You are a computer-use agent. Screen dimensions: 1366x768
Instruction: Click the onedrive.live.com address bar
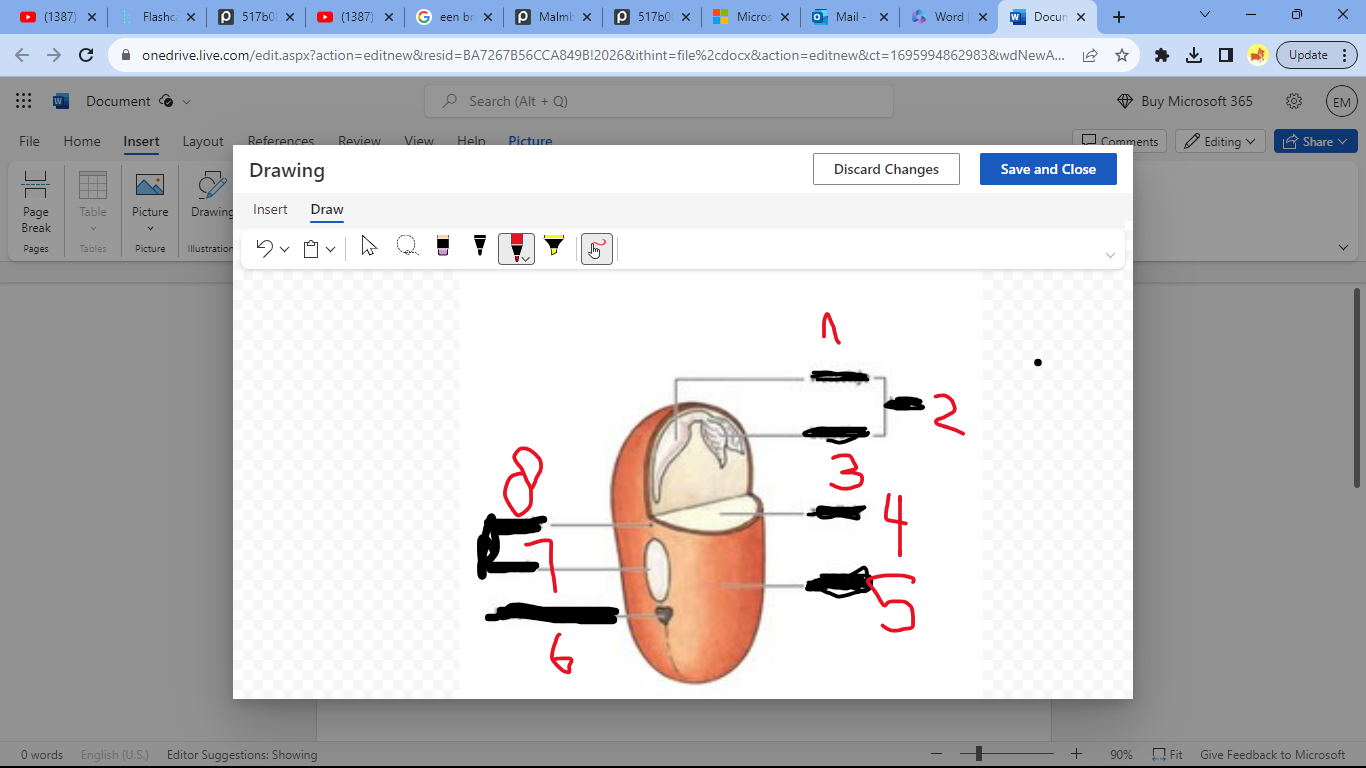point(604,55)
